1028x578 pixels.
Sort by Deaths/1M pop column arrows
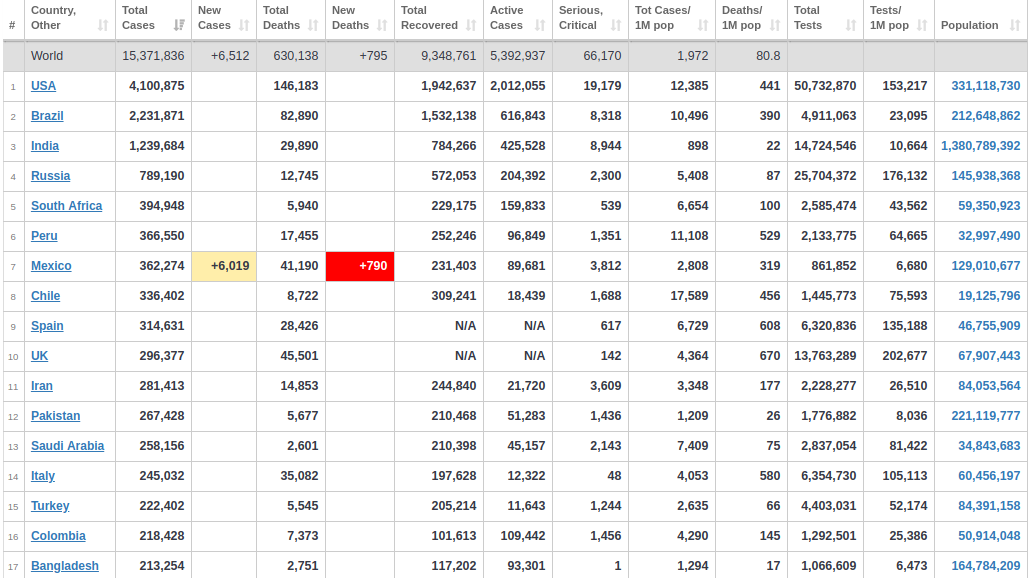coord(776,26)
